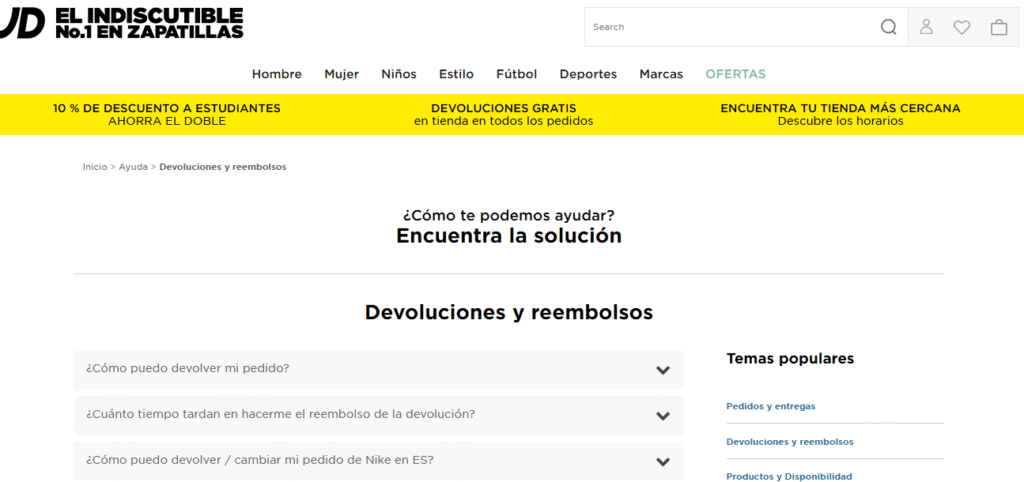Viewport: 1024px width, 482px height.
Task: Click the student discount banner
Action: pyautogui.click(x=167, y=114)
